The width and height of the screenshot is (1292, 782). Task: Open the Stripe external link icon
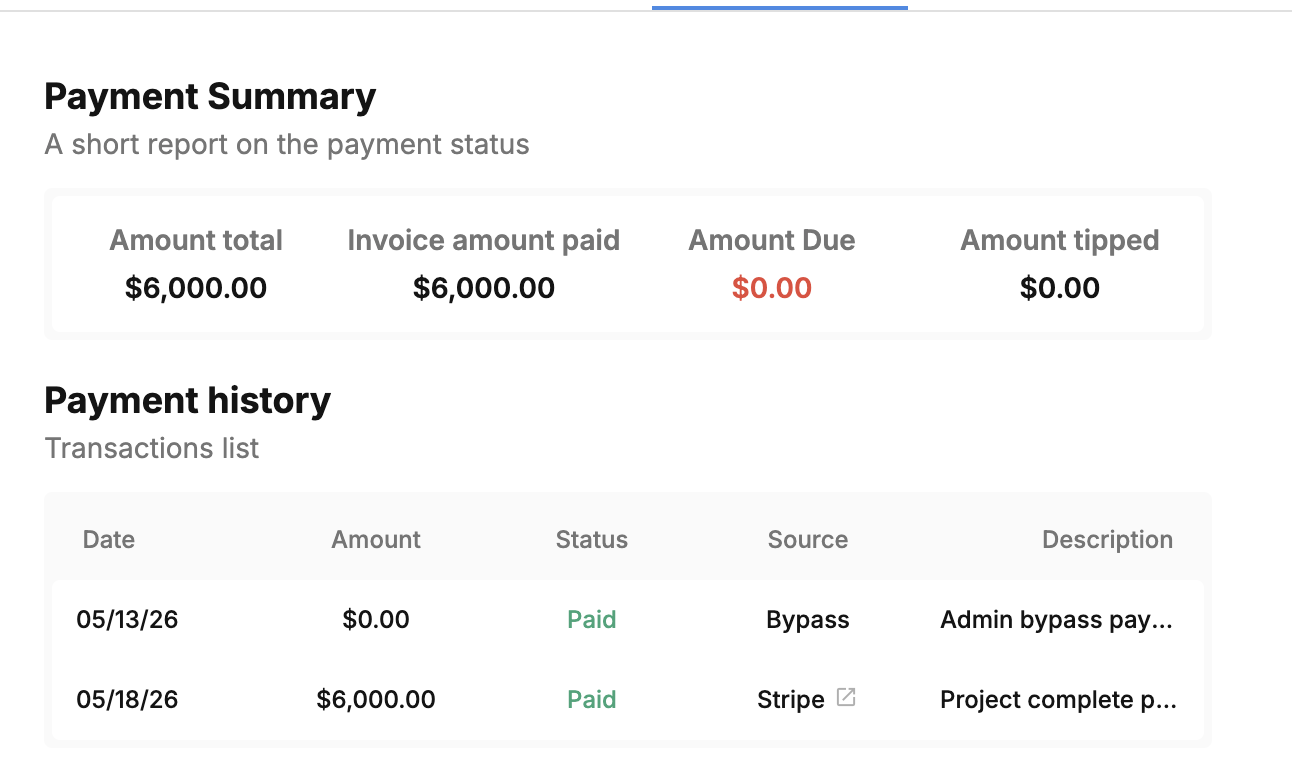pyautogui.click(x=846, y=698)
